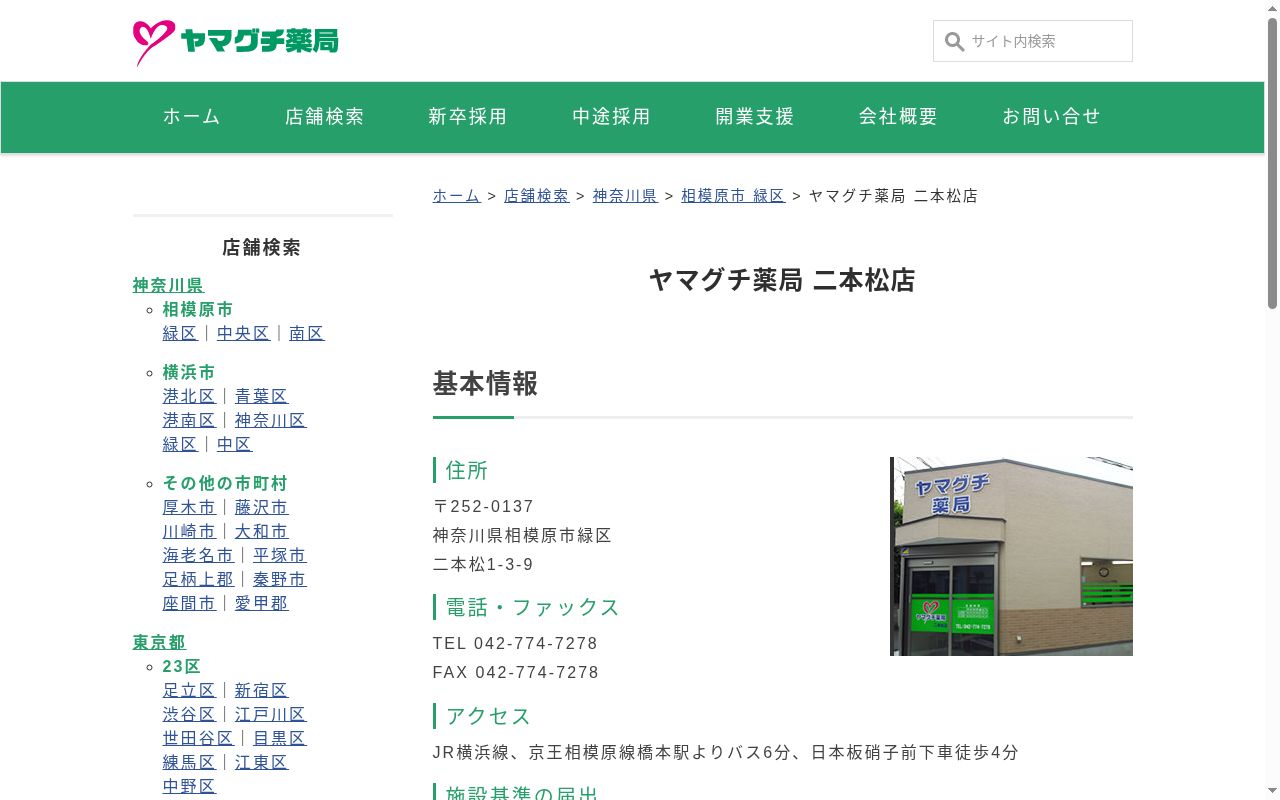
Task: Click the page vertical scrollbar thumb
Action: 1272,163
